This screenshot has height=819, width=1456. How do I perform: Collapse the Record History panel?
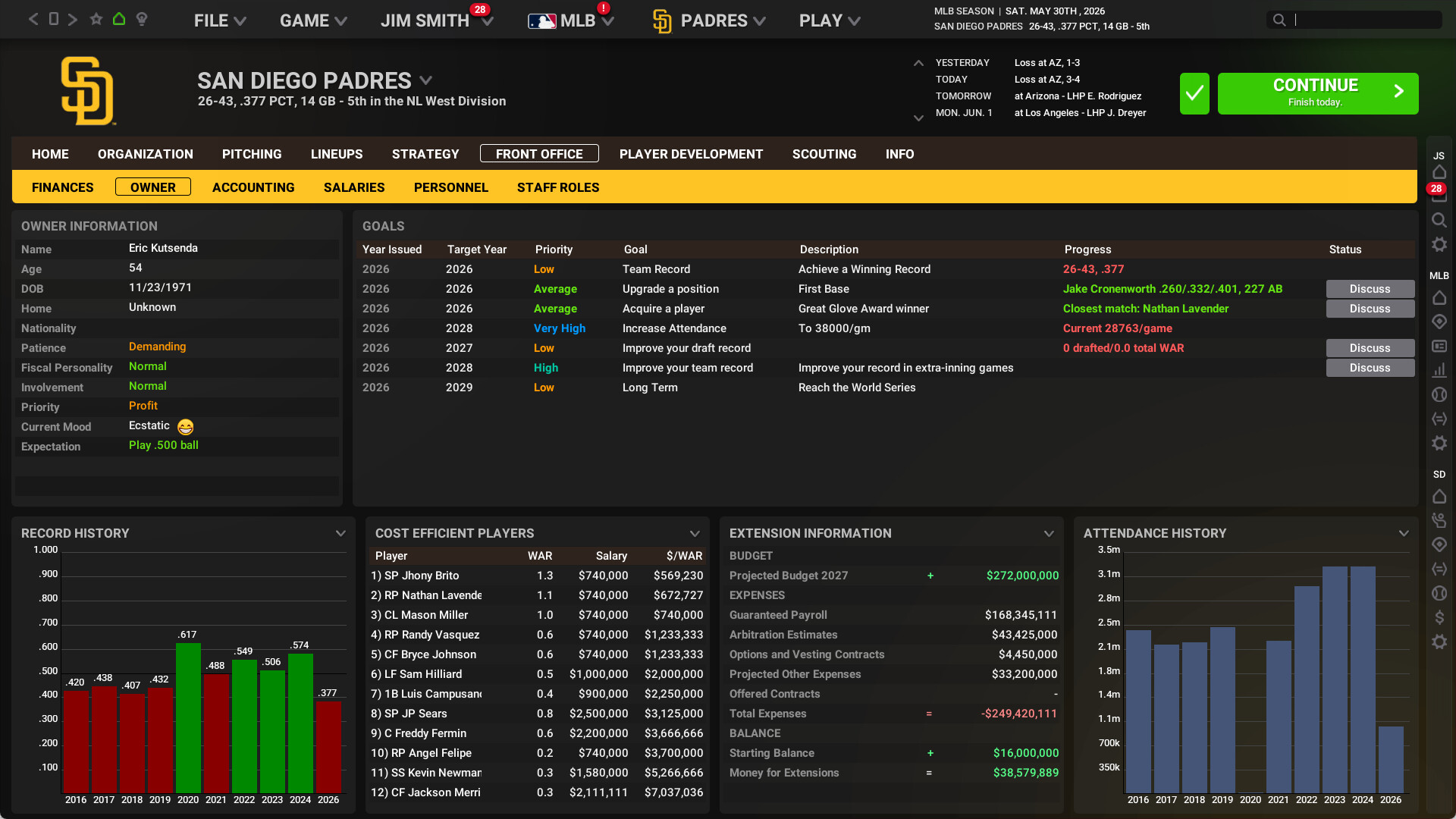pos(340,533)
